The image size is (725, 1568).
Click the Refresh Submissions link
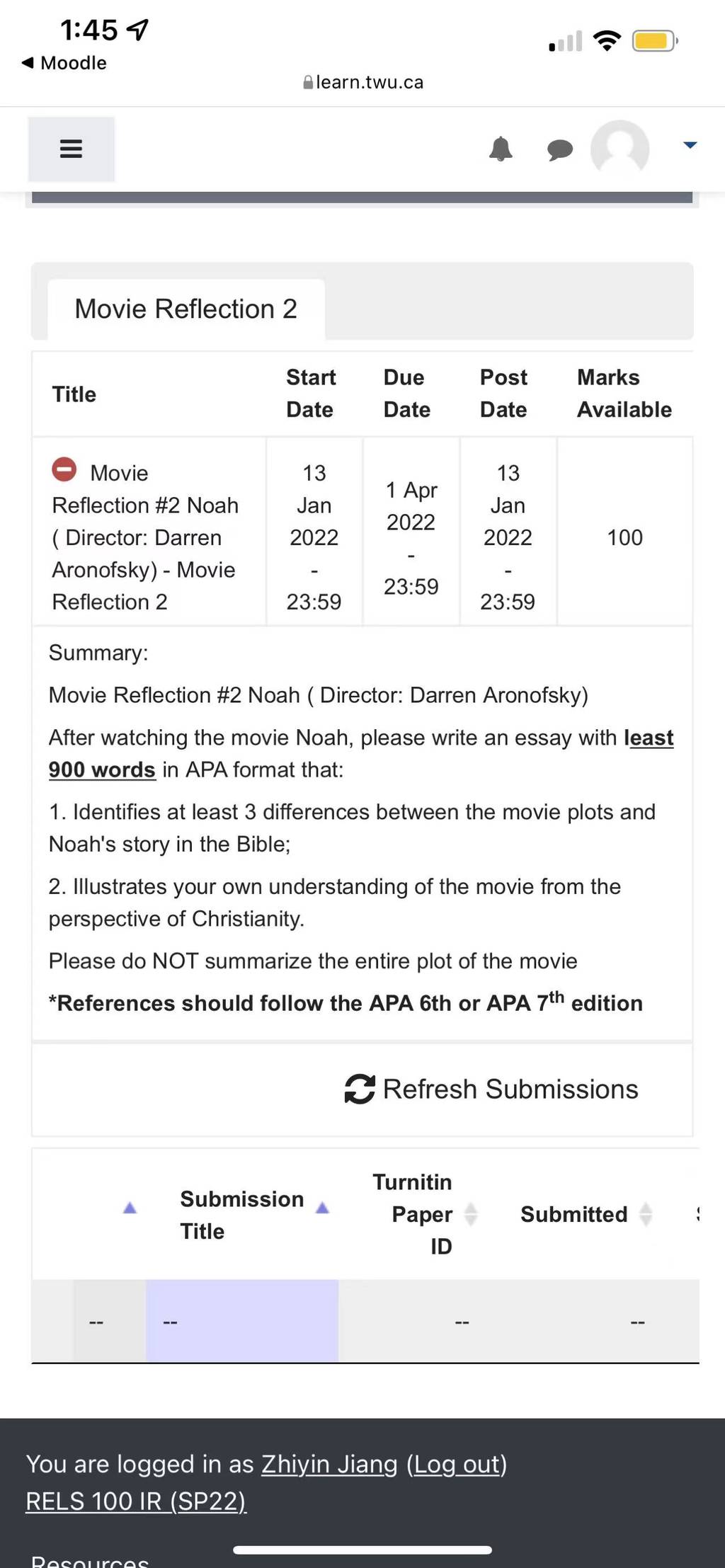point(491,1089)
